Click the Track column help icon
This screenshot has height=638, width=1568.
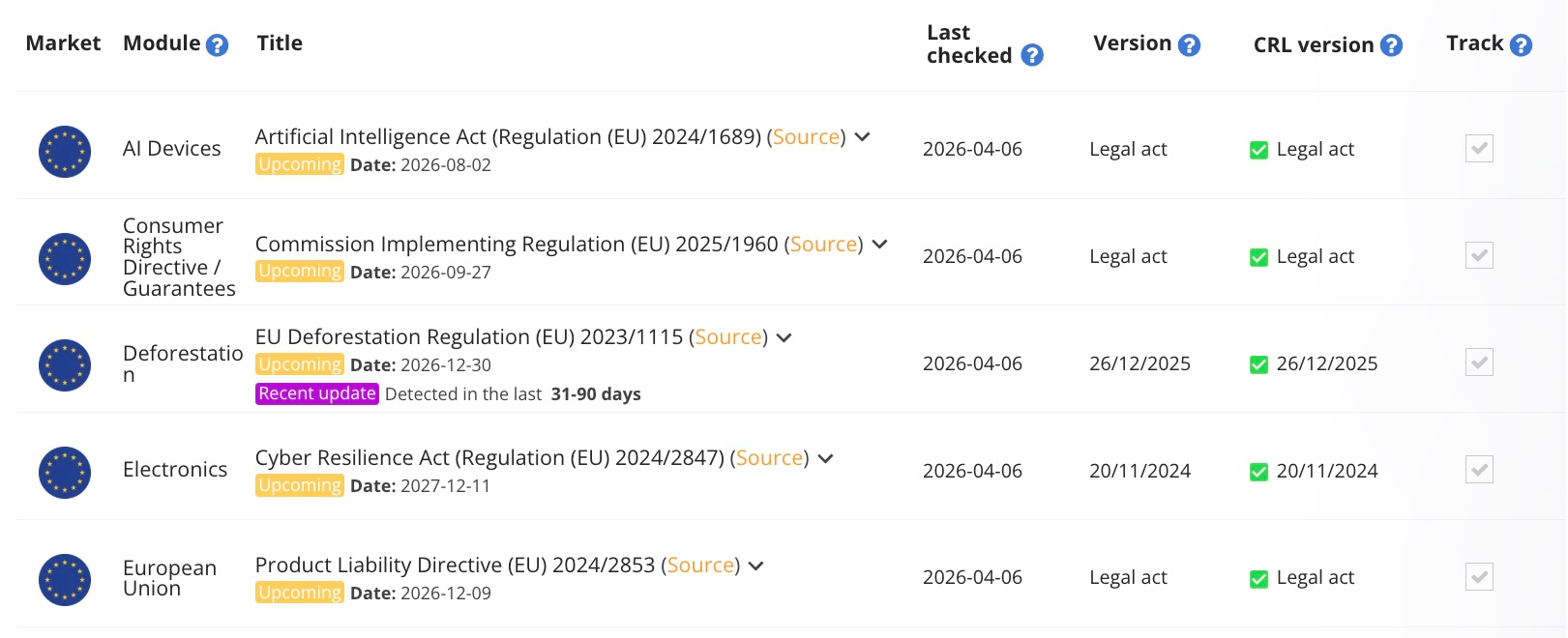click(x=1521, y=45)
